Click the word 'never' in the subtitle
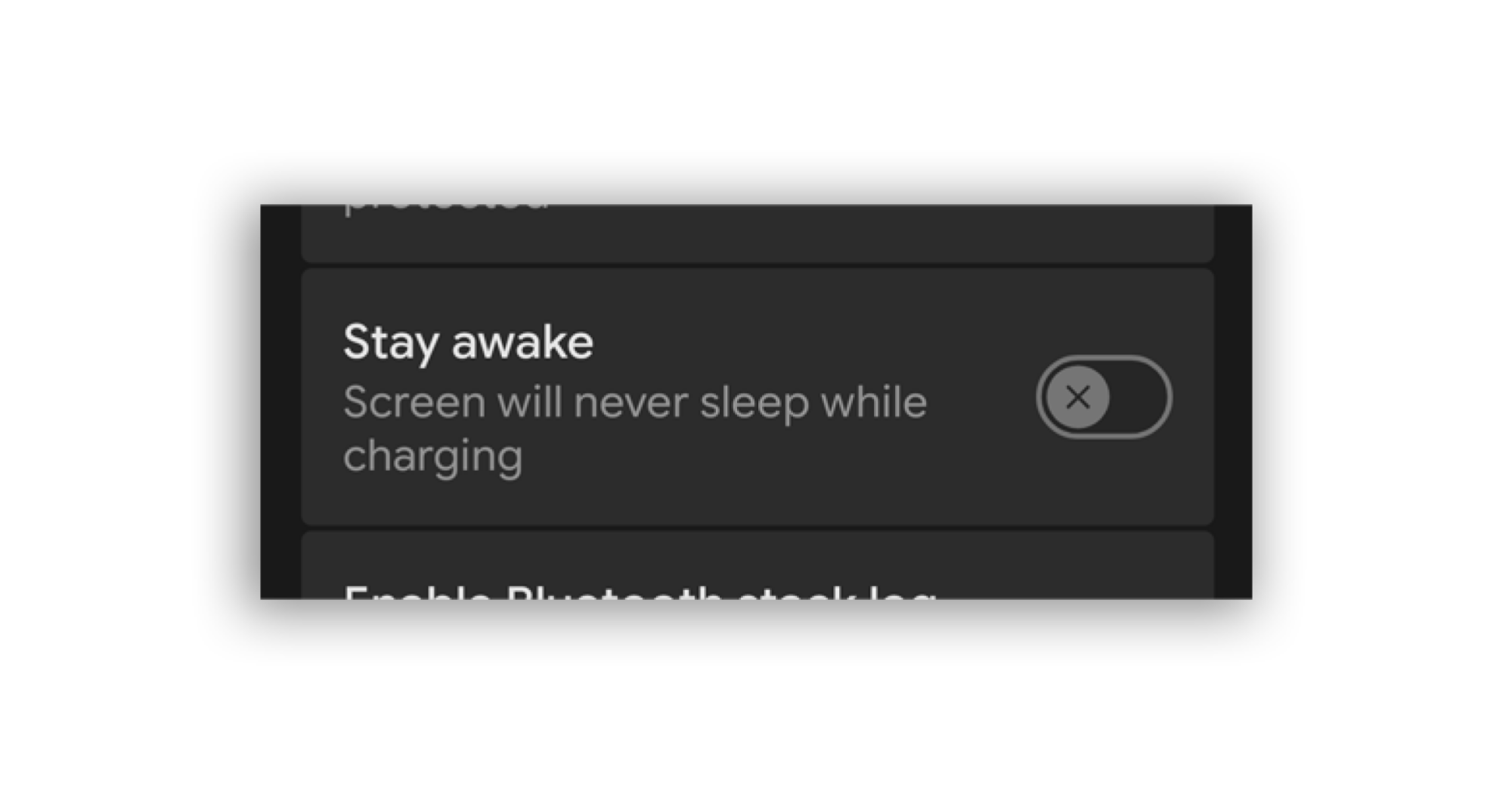This screenshot has height=804, width=1512. click(631, 404)
